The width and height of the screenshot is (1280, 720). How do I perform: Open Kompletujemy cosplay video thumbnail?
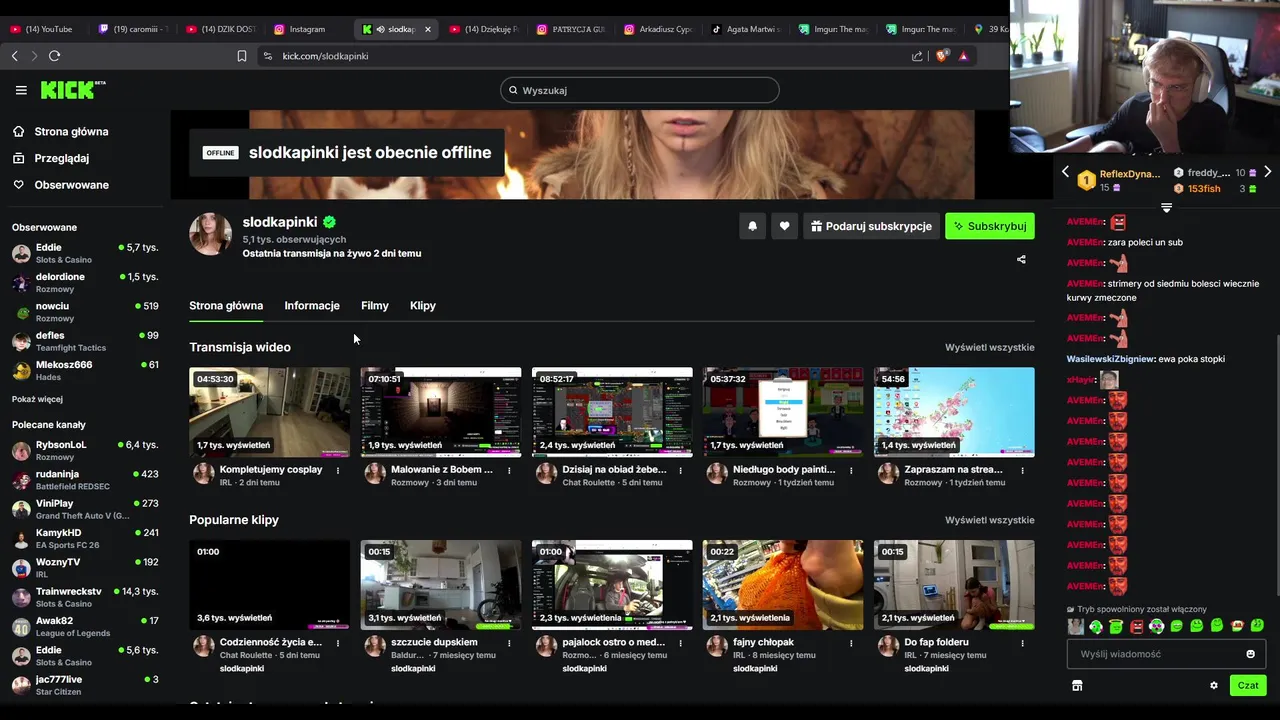pyautogui.click(x=270, y=412)
